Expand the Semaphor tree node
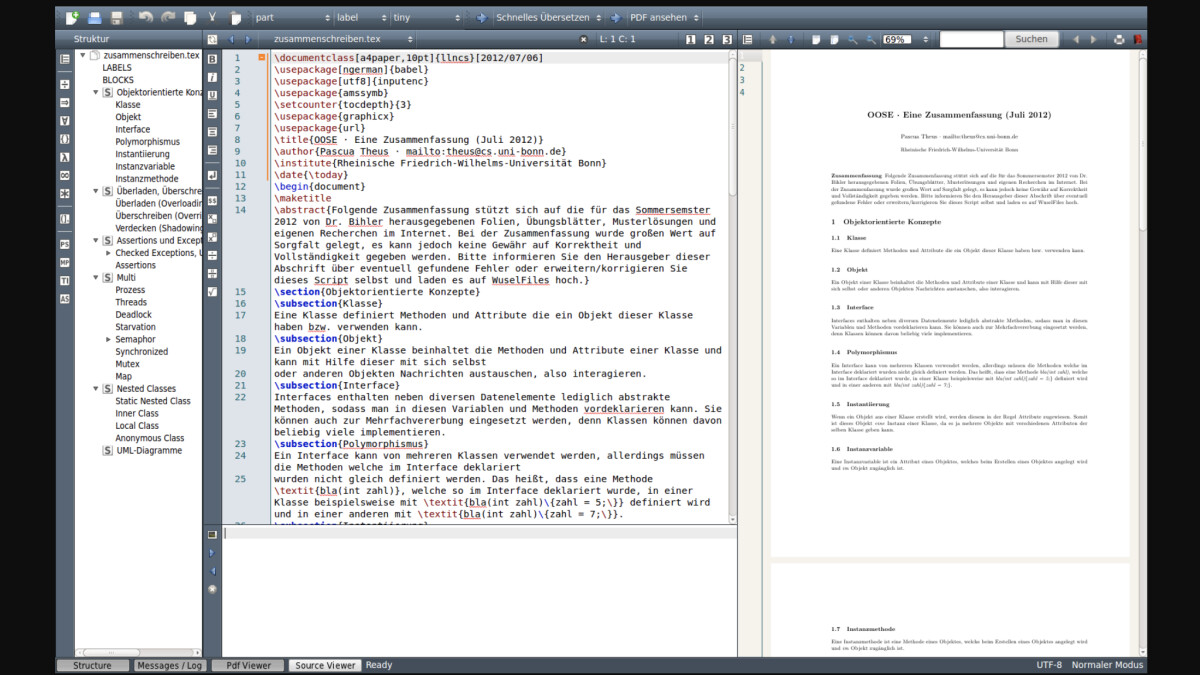 [x=108, y=339]
